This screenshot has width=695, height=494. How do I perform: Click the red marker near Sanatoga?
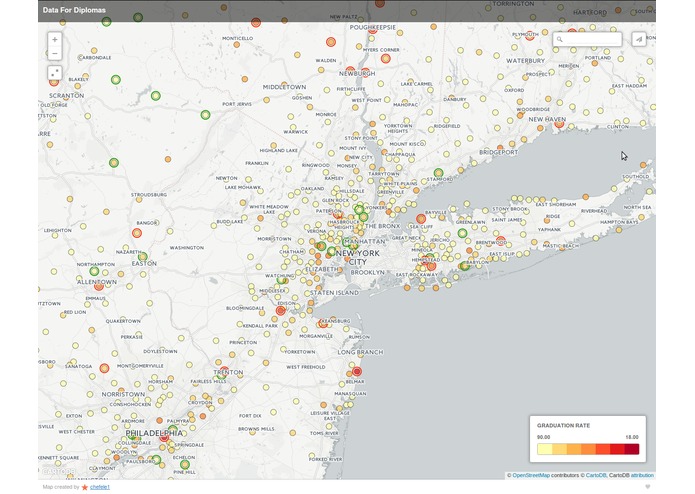(104, 368)
